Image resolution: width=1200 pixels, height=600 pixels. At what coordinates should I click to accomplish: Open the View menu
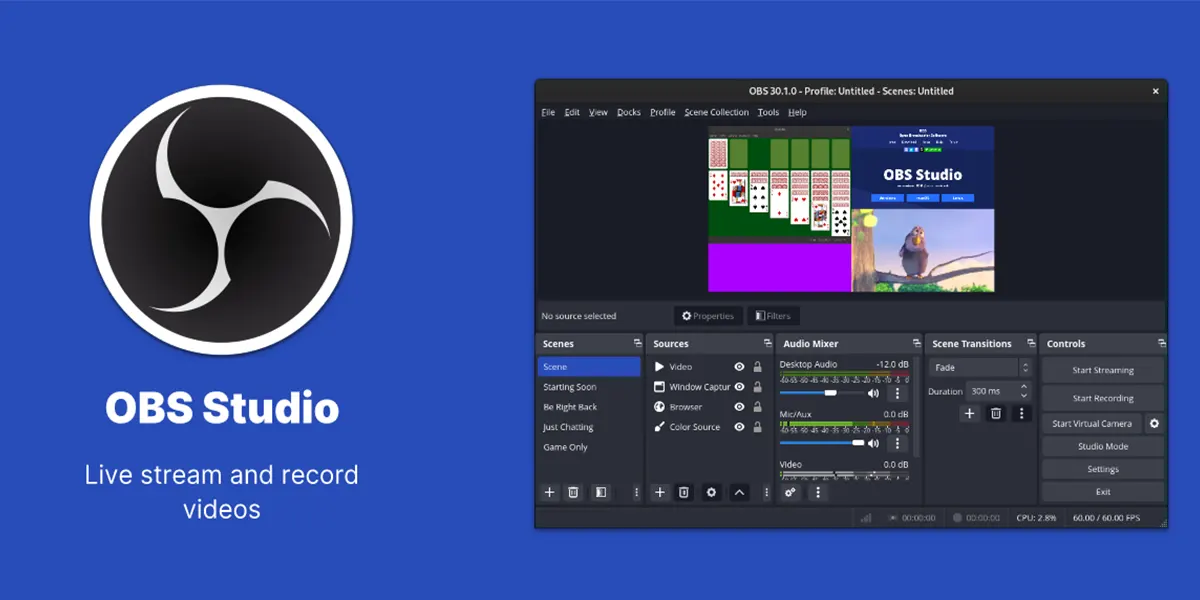click(598, 112)
